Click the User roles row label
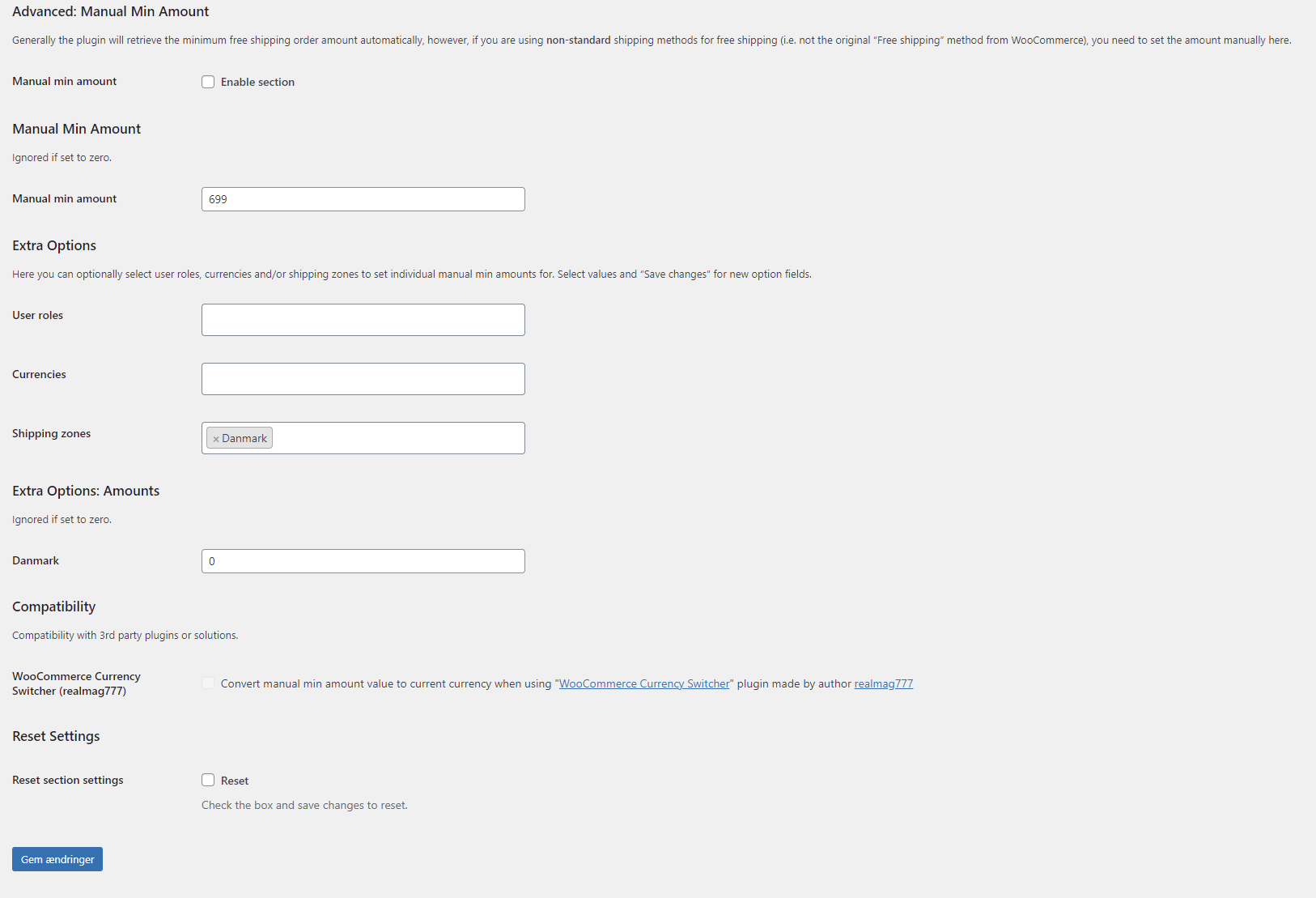This screenshot has height=898, width=1316. [x=37, y=315]
